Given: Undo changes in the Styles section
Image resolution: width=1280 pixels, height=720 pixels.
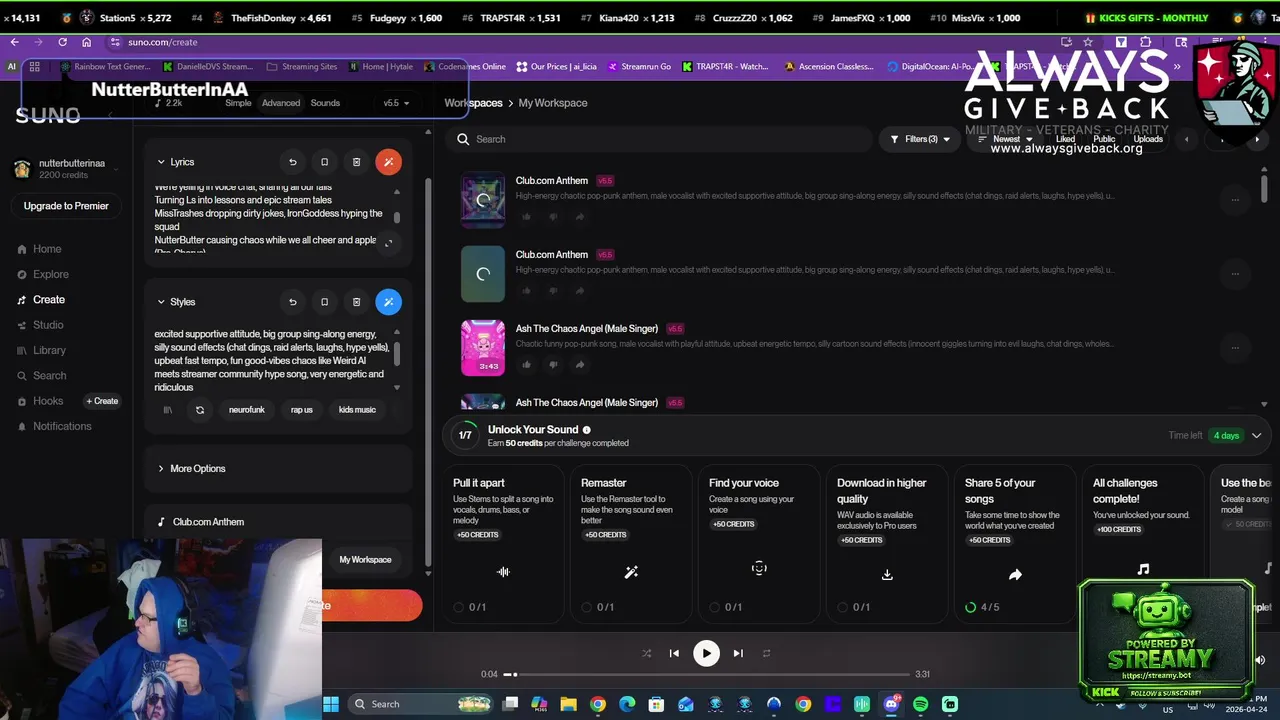Looking at the screenshot, I should click(x=292, y=302).
